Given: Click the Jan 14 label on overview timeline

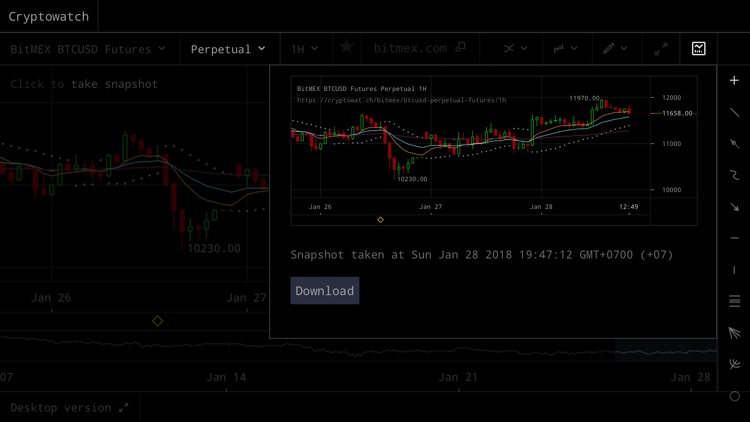Looking at the screenshot, I should (226, 377).
